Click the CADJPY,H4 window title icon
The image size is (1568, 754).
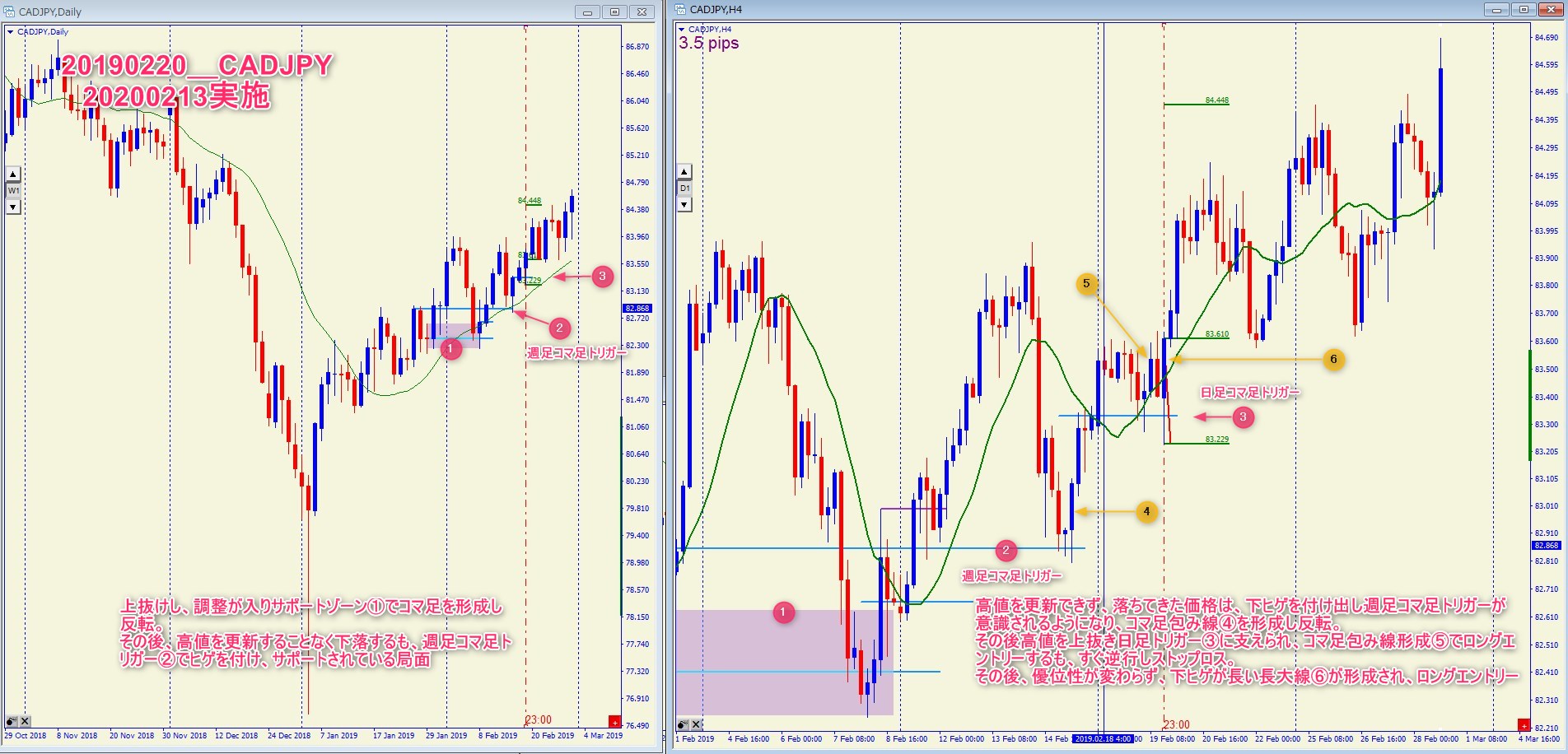coord(680,9)
